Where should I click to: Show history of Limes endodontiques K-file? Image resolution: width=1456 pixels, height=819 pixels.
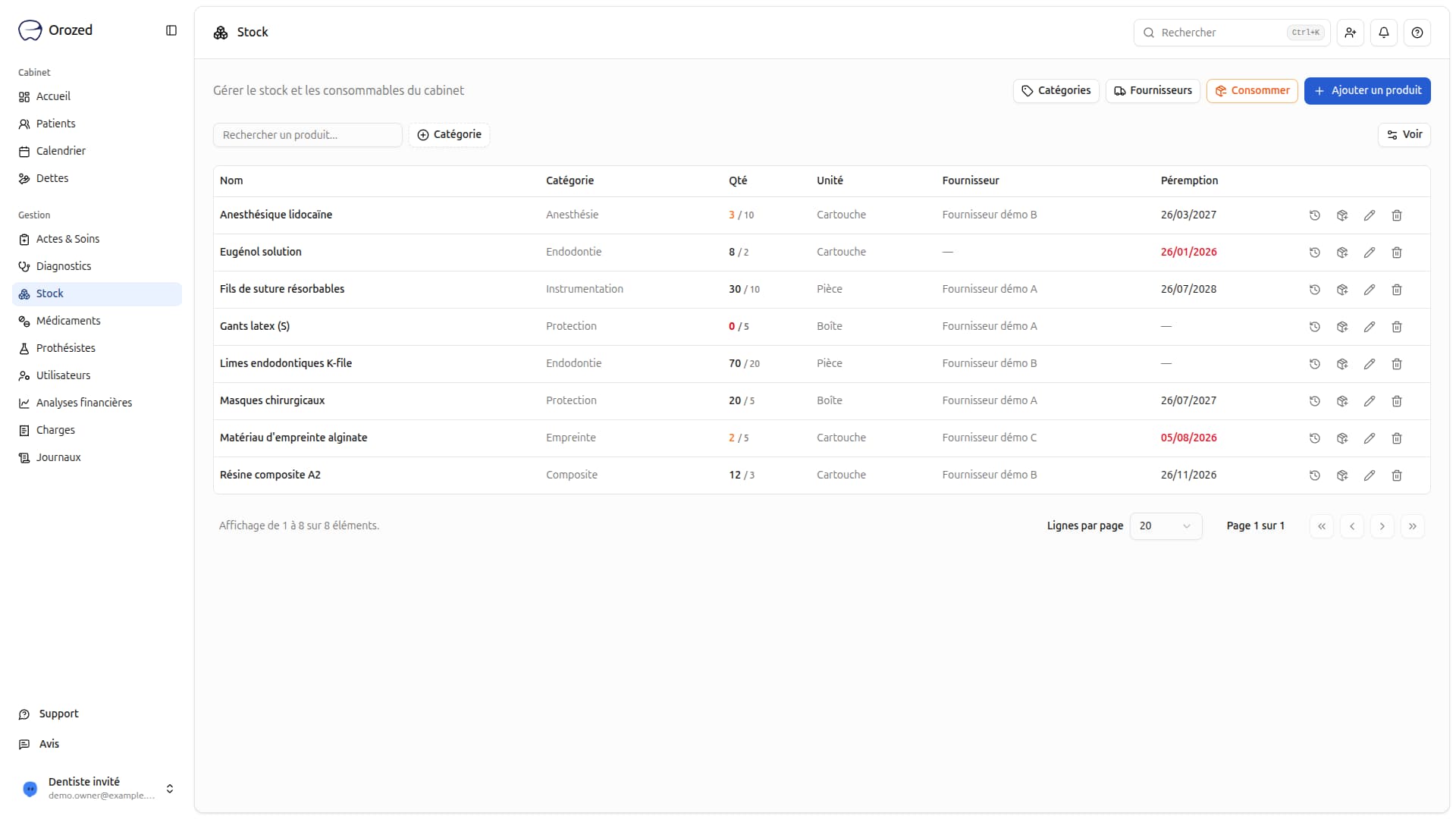point(1315,364)
